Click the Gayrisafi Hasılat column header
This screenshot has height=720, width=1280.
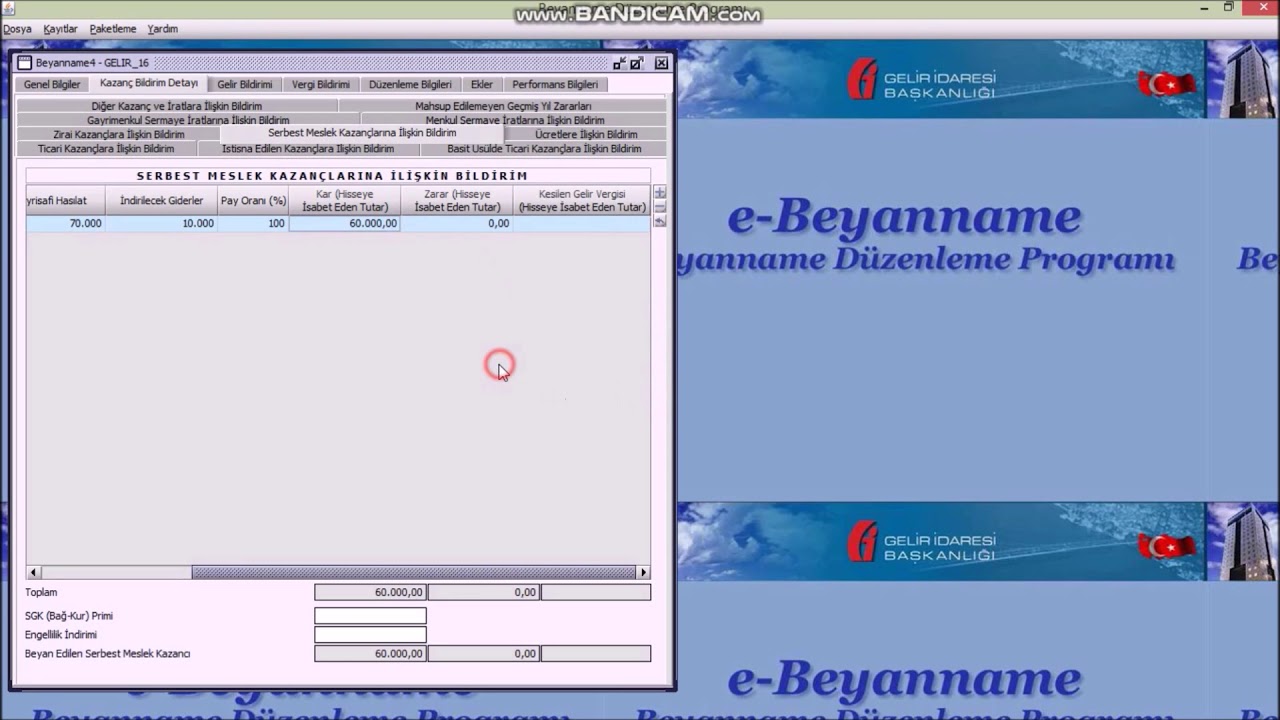[65, 200]
